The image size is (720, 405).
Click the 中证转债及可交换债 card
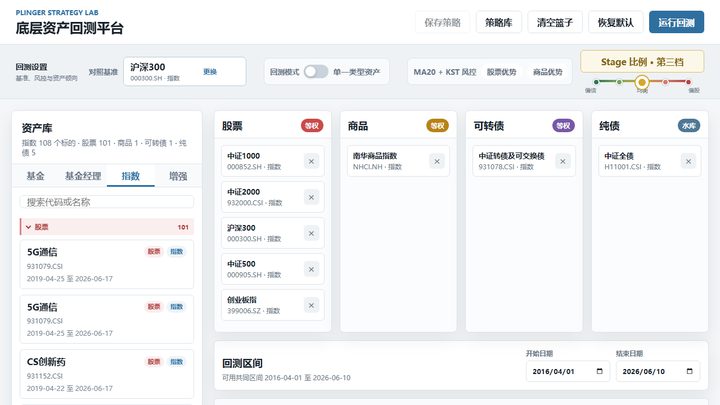(524, 161)
